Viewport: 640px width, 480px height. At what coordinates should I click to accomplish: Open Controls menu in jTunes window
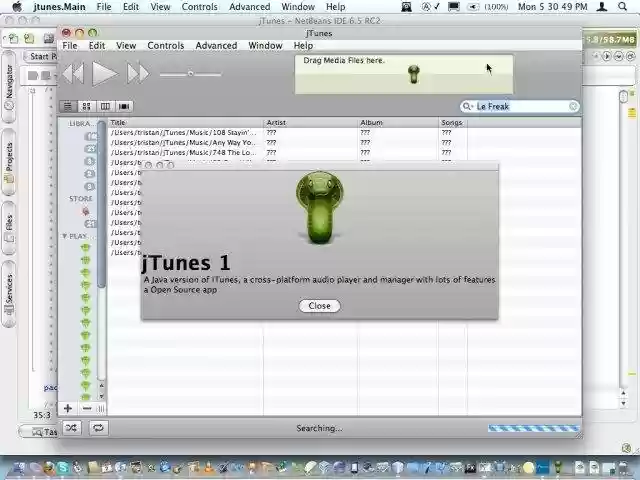[166, 46]
